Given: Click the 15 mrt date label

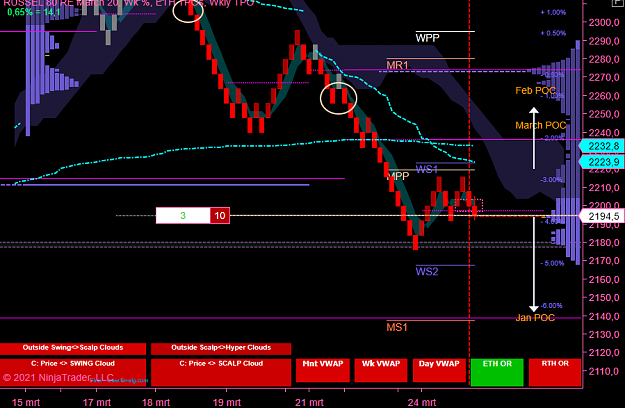Looking at the screenshot, I should (26, 402).
